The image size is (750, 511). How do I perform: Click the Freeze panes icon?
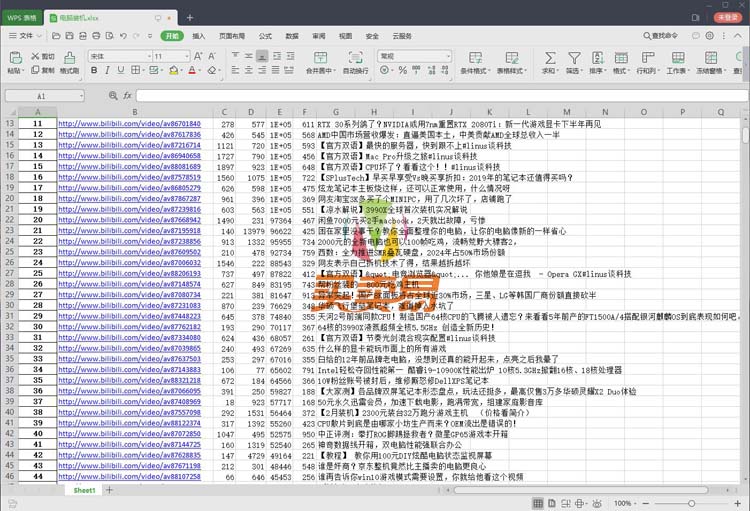(x=711, y=58)
